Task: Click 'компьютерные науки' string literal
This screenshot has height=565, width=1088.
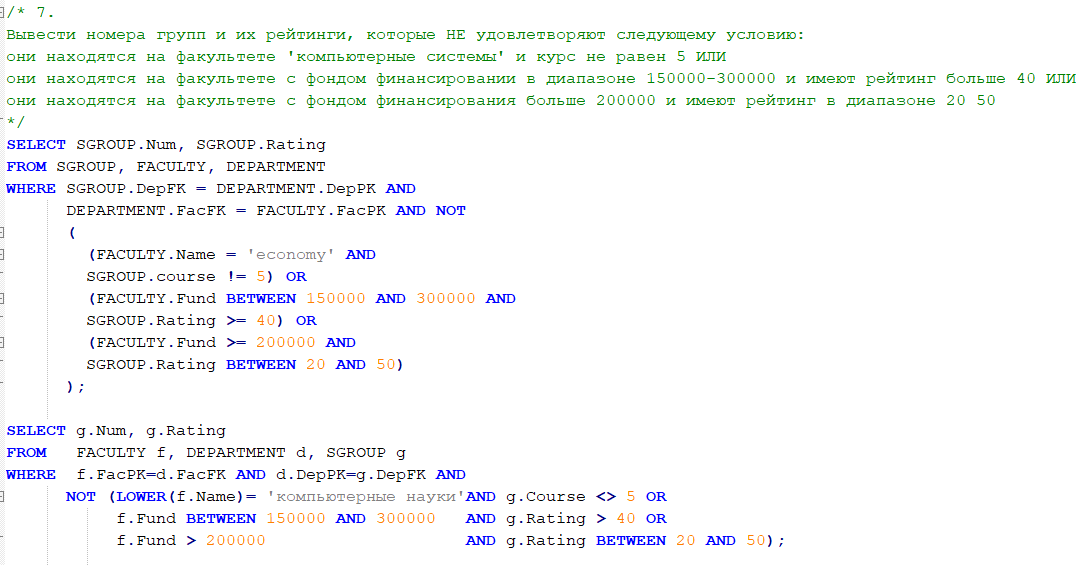Action: [x=366, y=496]
